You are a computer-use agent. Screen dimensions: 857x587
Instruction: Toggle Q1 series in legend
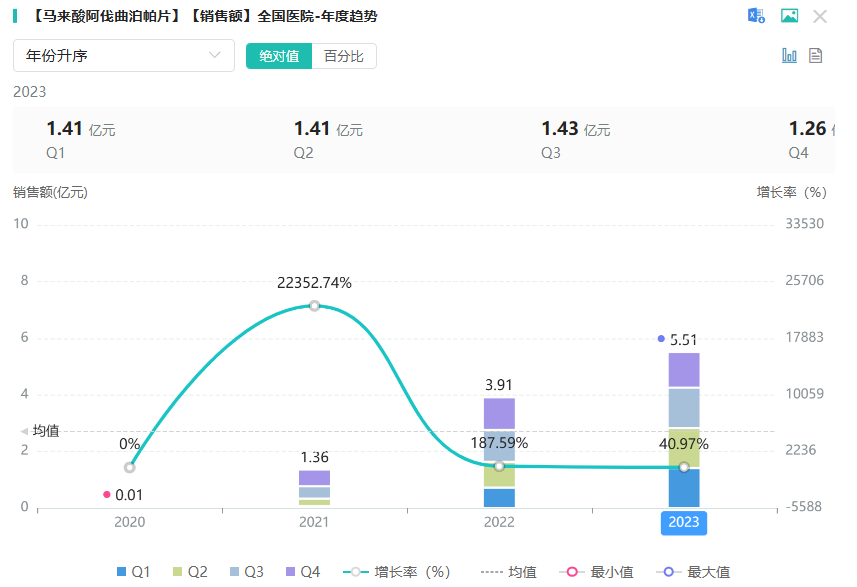tap(133, 572)
